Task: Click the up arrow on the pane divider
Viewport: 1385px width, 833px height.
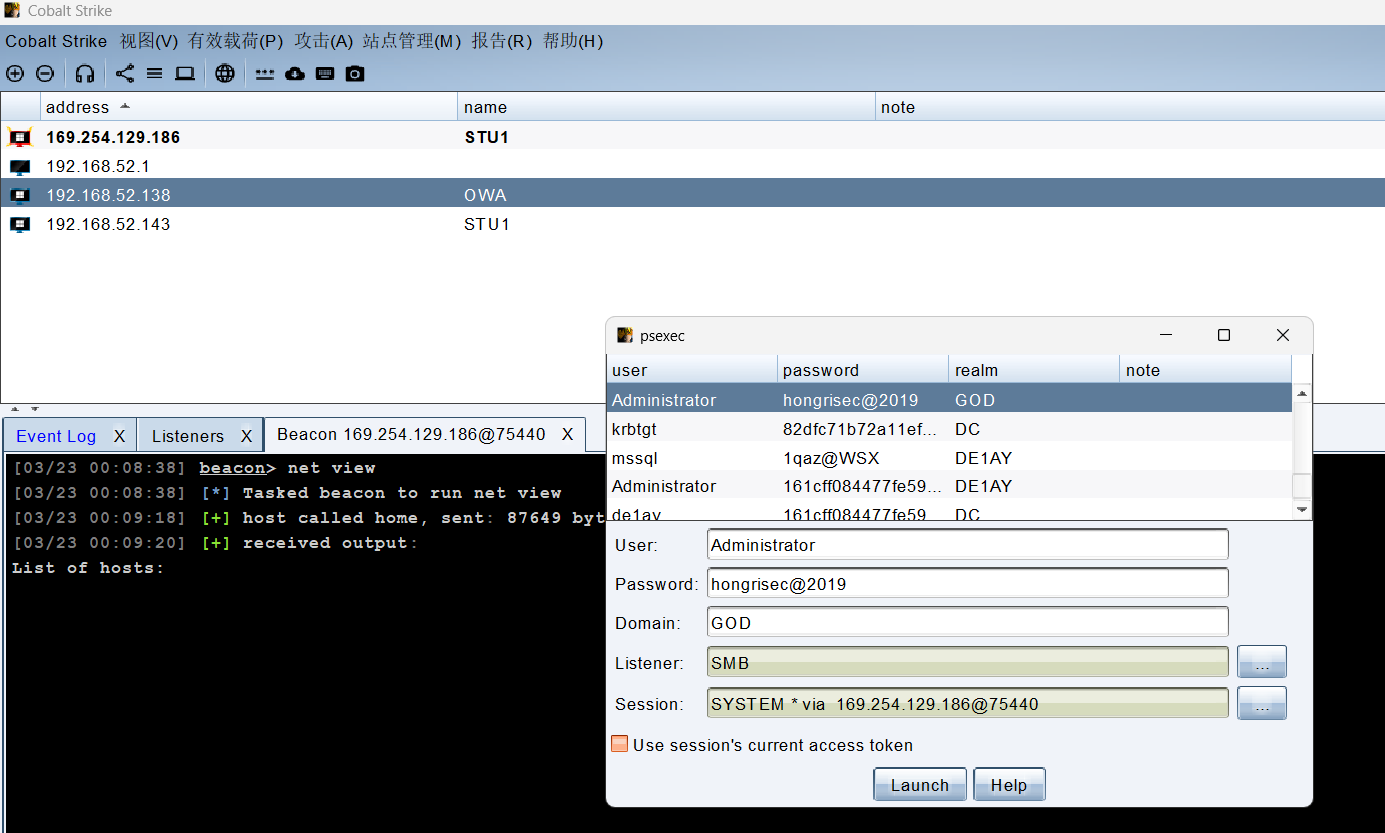Action: (x=16, y=409)
